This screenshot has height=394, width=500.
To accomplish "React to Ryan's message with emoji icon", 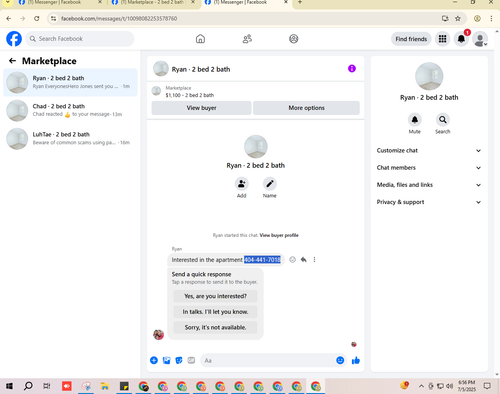I will tap(292, 260).
